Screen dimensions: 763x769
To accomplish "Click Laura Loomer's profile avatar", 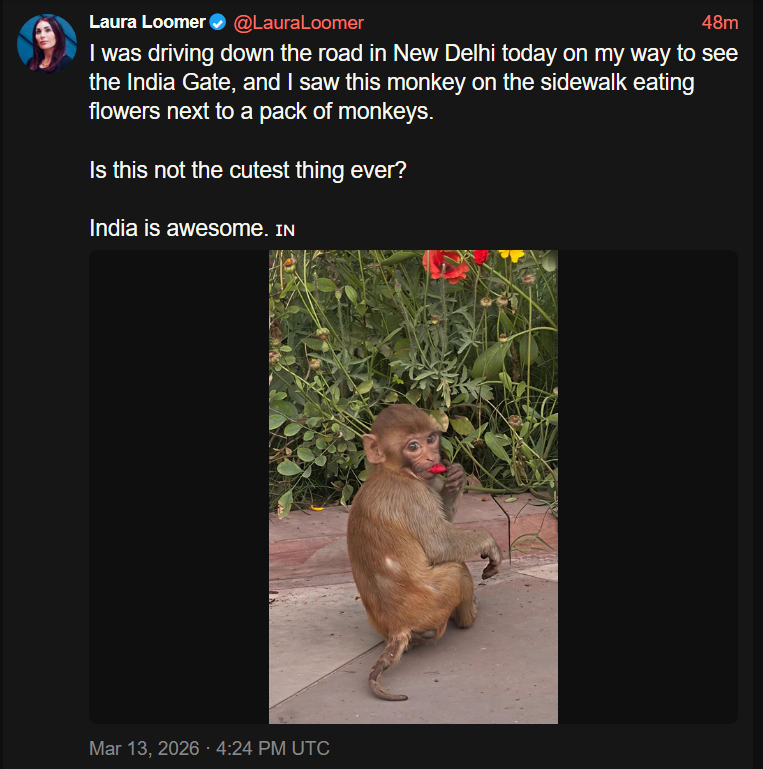I will coord(46,44).
